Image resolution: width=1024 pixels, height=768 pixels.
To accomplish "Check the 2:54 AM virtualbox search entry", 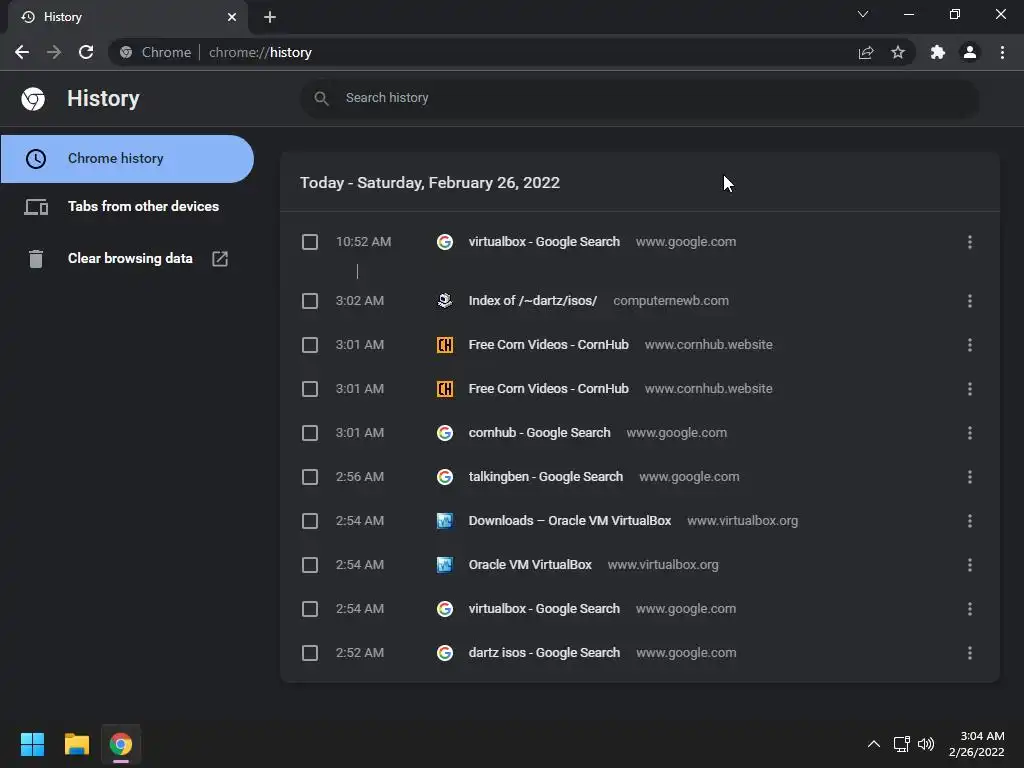I will pyautogui.click(x=310, y=609).
